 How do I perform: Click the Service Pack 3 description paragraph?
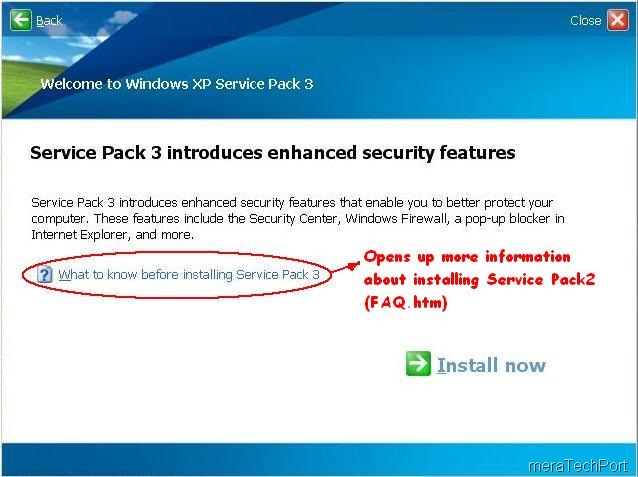click(x=297, y=219)
